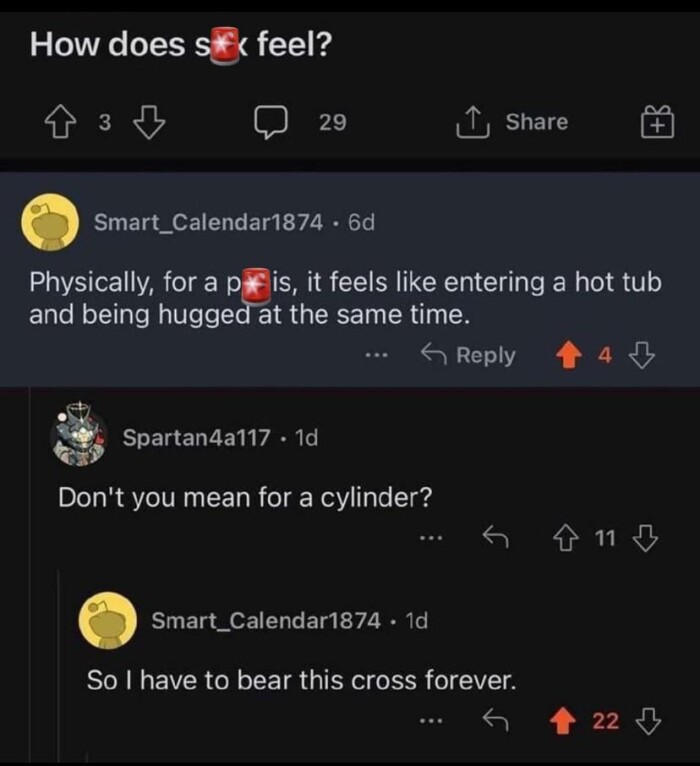Open more options on hot tub comment
The image size is (700, 766).
coord(378,356)
